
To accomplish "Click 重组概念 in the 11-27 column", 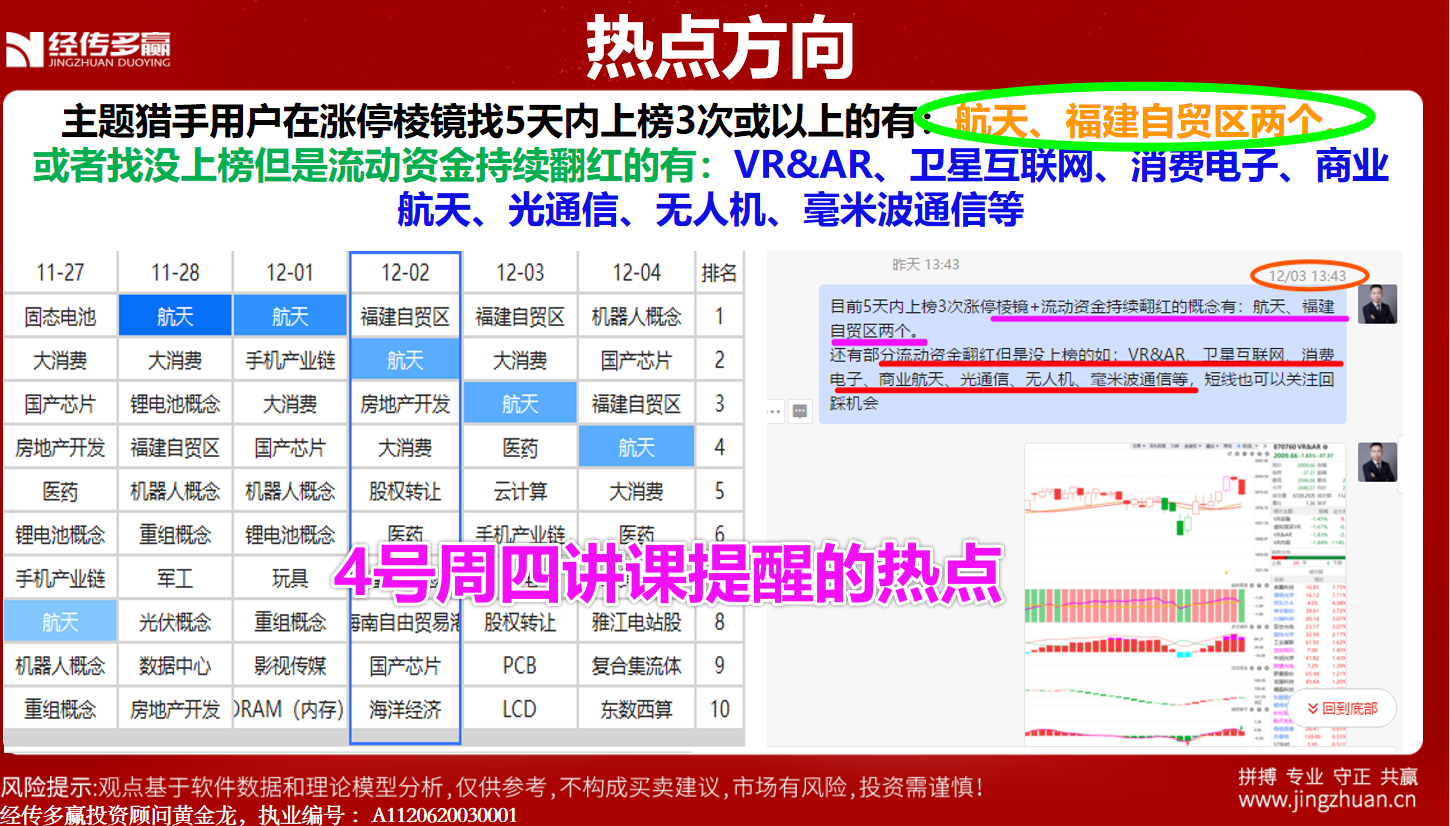I will pos(60,709).
